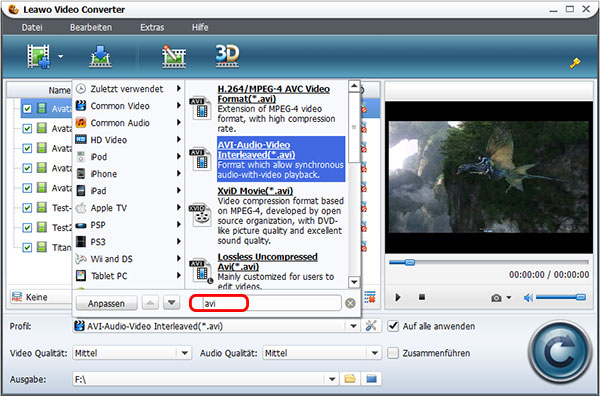Viewport: 600px width, 396px height.
Task: Select the Common Video category
Action: (x=128, y=106)
